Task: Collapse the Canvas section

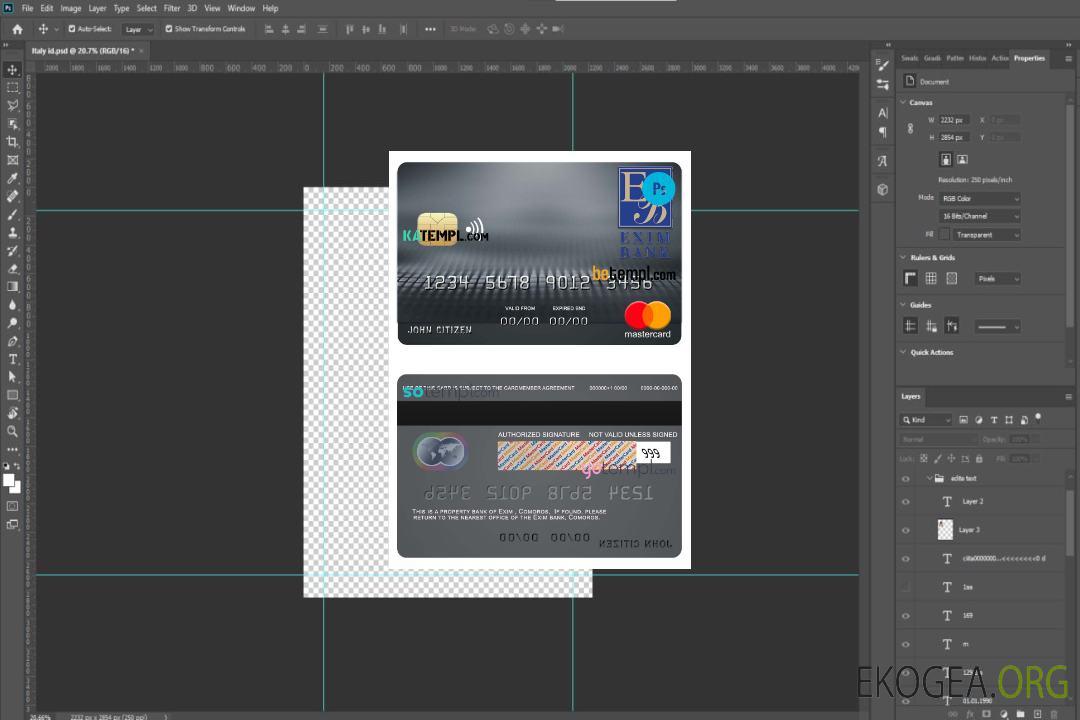Action: [903, 102]
